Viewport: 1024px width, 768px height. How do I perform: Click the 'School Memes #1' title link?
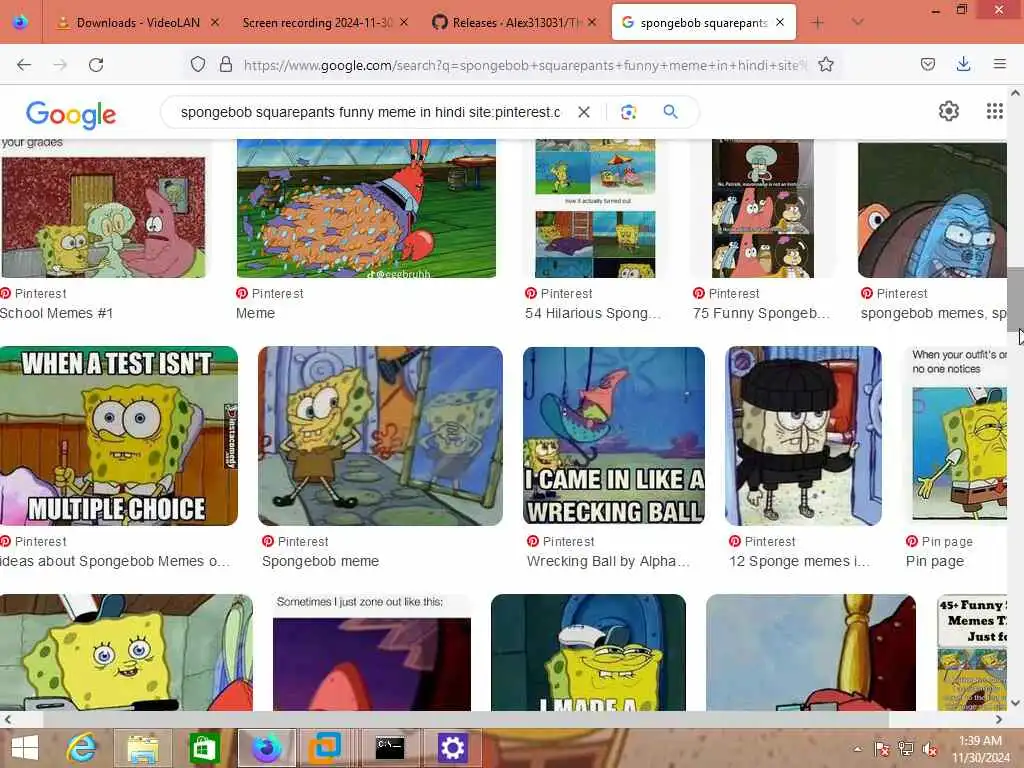[x=57, y=313]
